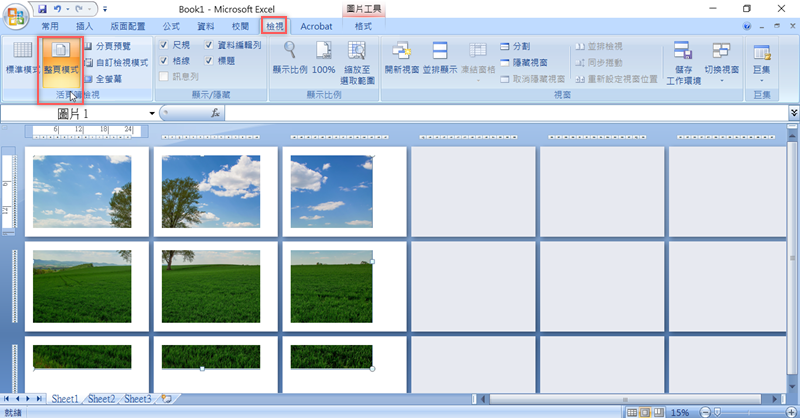The image size is (800, 418).
Task: Open the Acrobat tab
Action: 316,27
